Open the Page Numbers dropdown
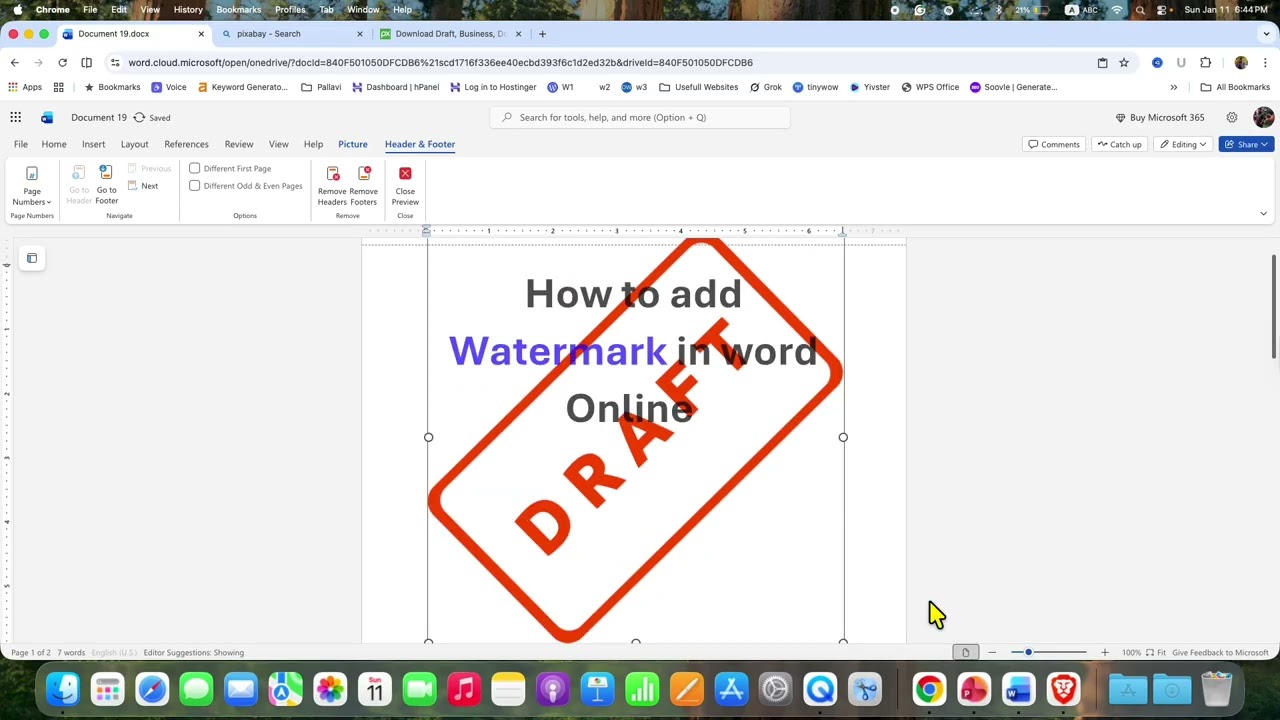Image resolution: width=1280 pixels, height=720 pixels. click(32, 187)
